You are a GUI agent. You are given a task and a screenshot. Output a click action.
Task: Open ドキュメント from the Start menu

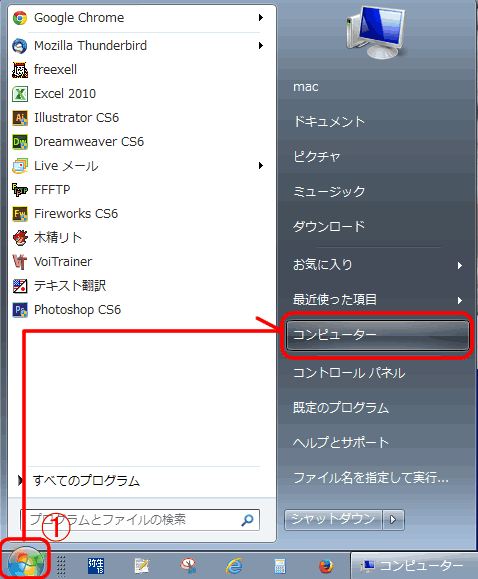pyautogui.click(x=329, y=121)
